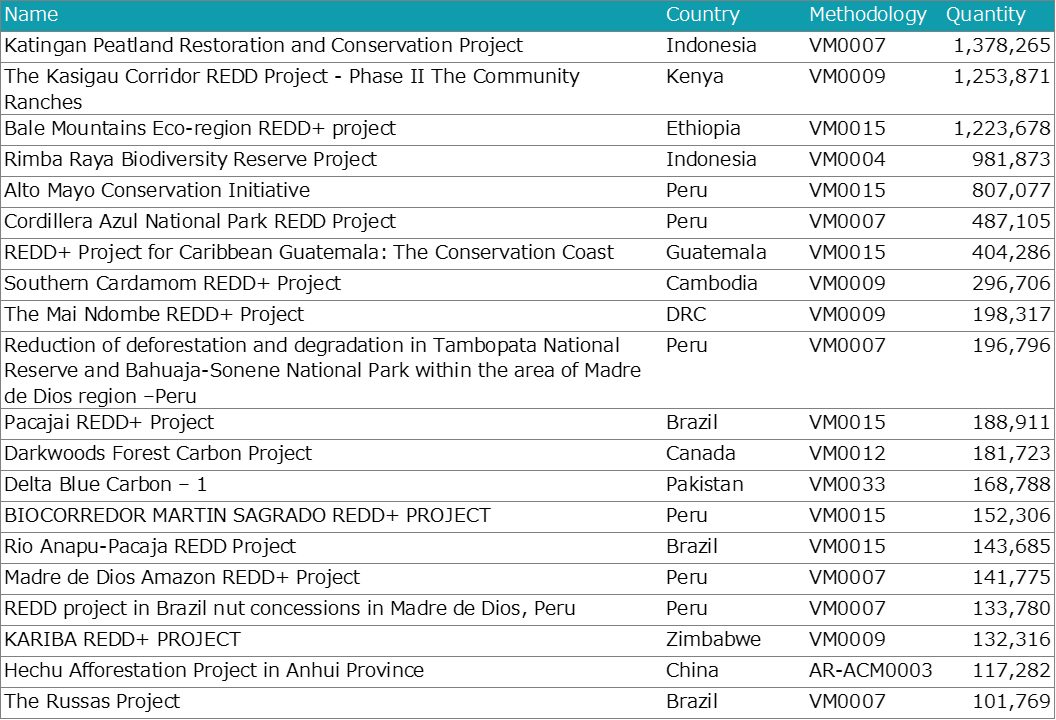Sort by the Methodology column header
Image resolution: width=1056 pixels, height=720 pixels.
pyautogui.click(x=867, y=15)
